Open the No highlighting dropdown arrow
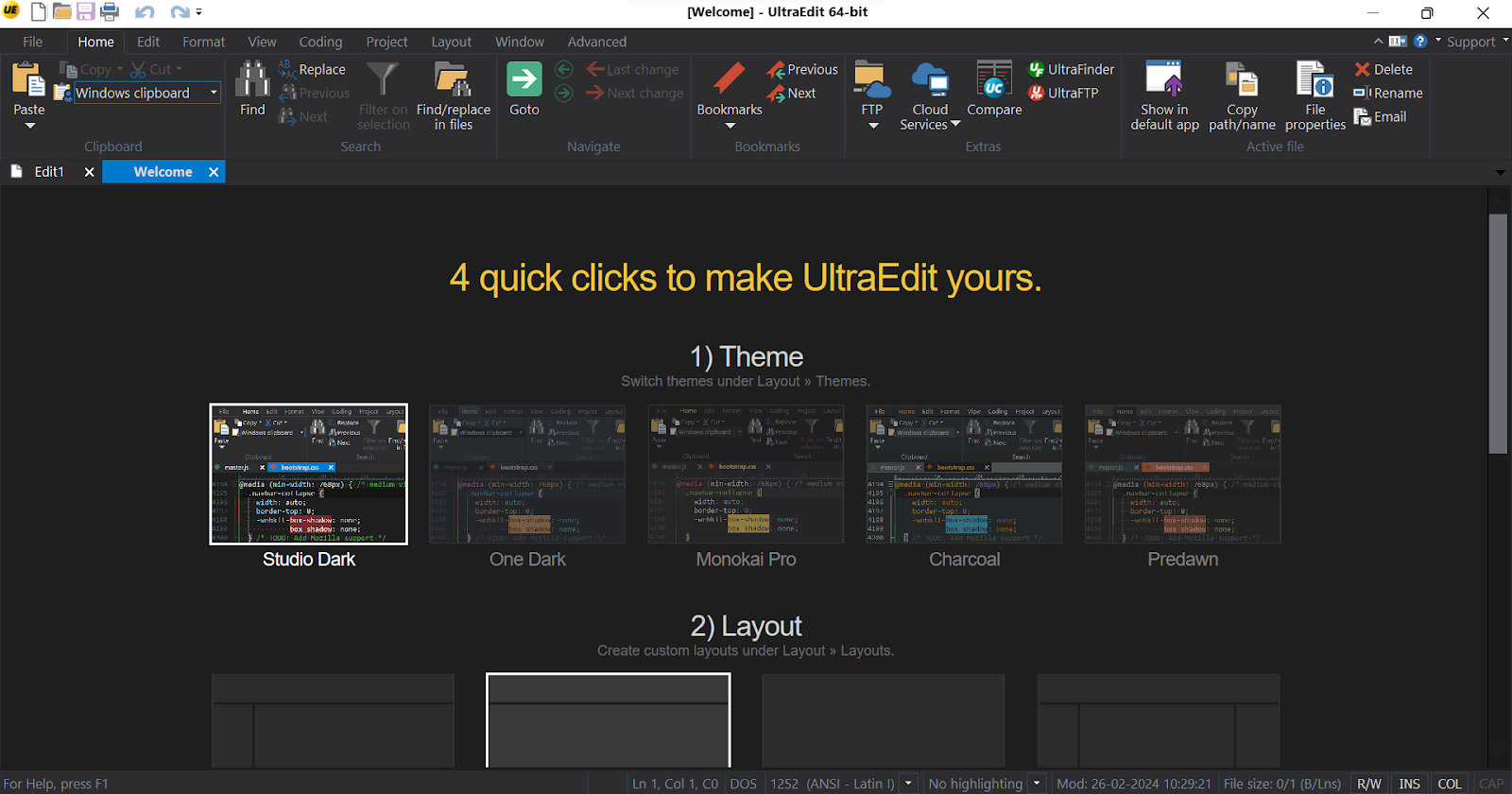The width and height of the screenshot is (1512, 794). coord(1037,784)
